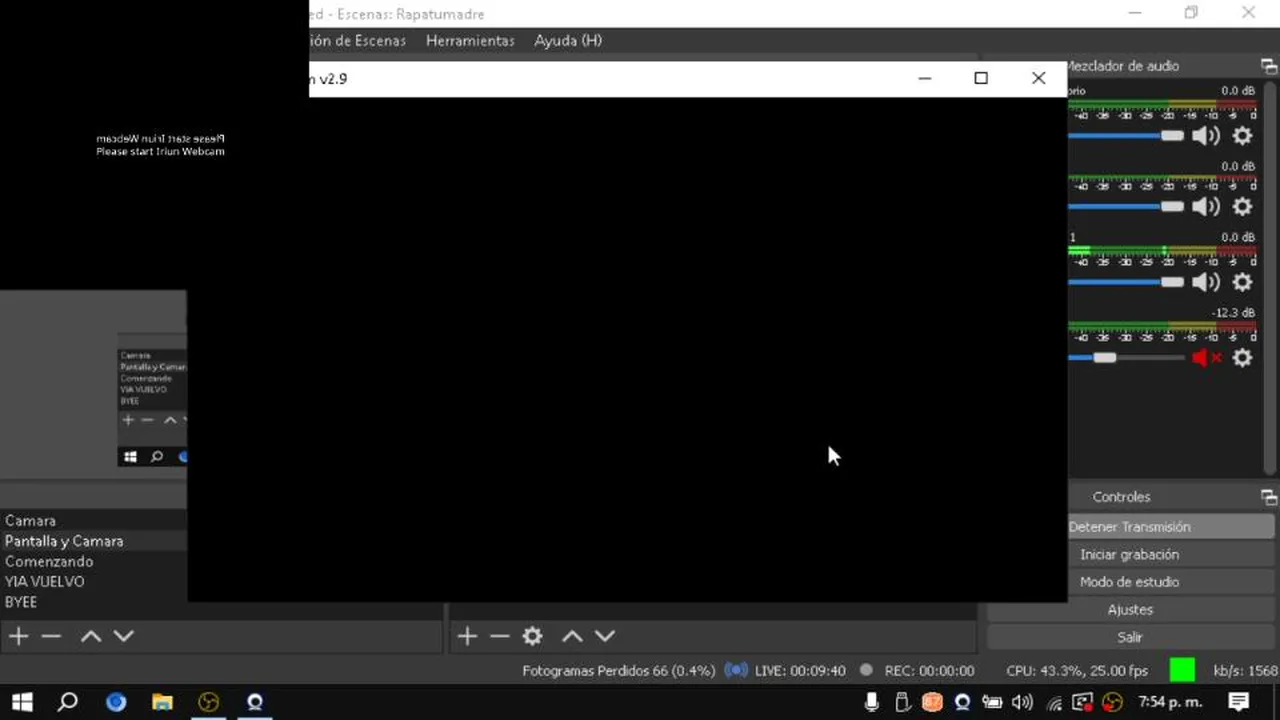The image size is (1280, 720).
Task: Open Wi-Fi network tray icon
Action: (x=1054, y=702)
